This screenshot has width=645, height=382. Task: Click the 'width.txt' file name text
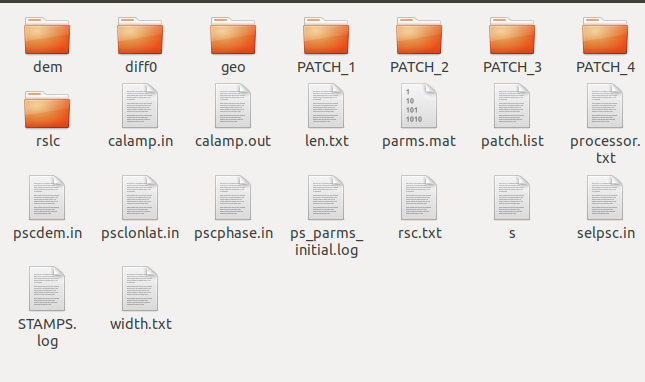(141, 324)
